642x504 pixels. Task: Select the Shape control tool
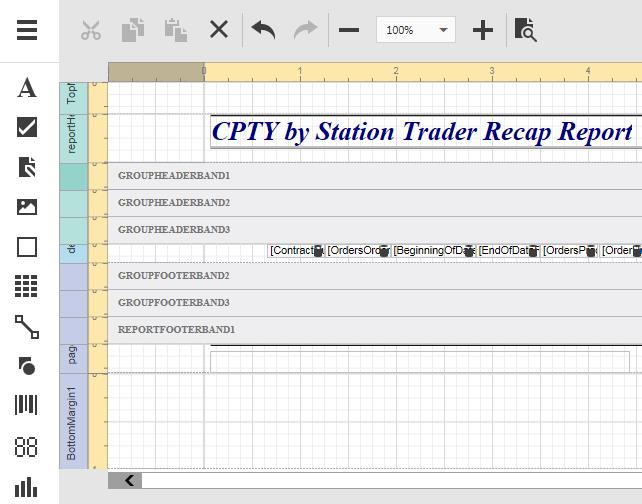27,367
